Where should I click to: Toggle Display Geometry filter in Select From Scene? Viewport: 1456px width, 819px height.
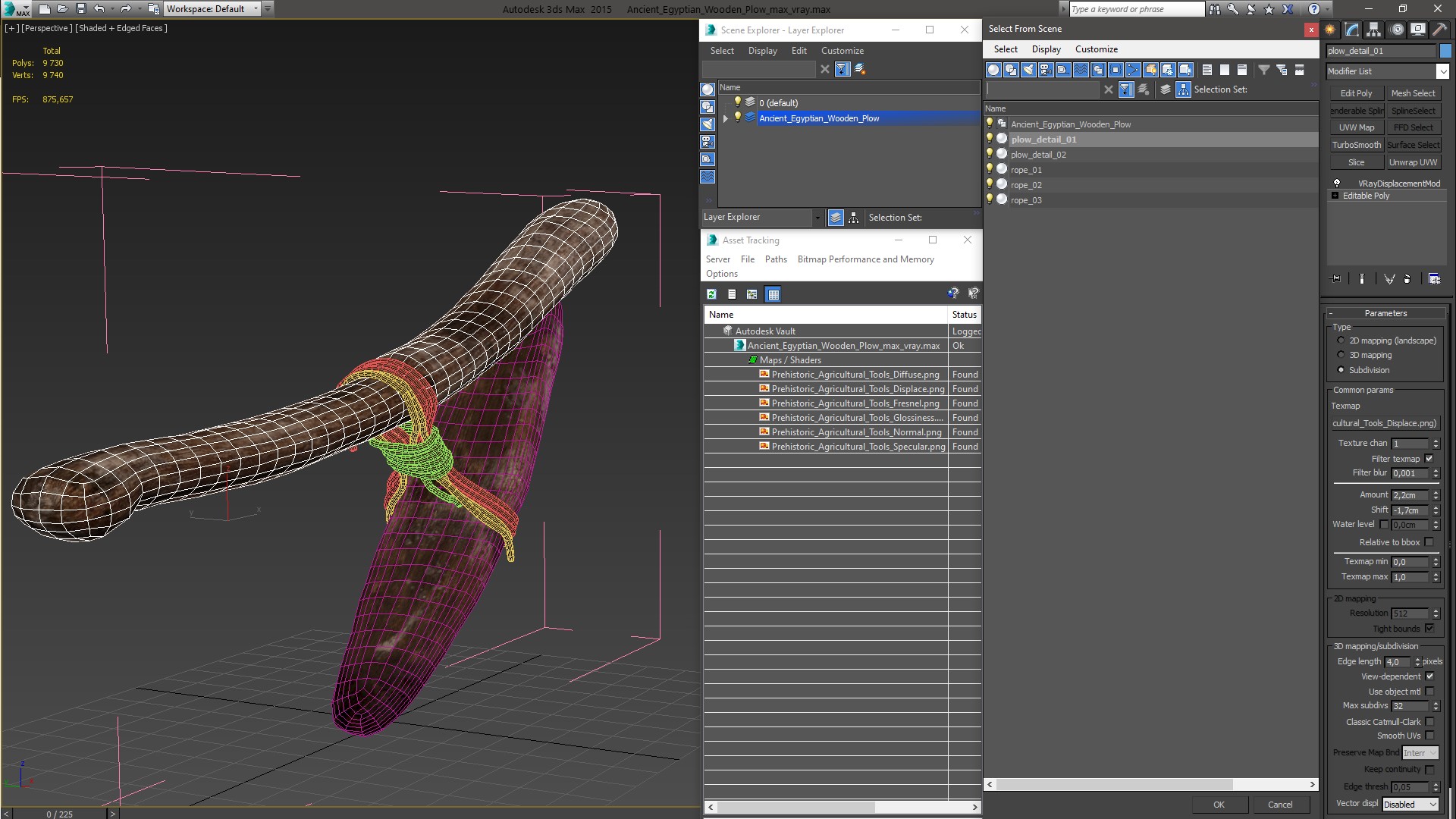[993, 70]
